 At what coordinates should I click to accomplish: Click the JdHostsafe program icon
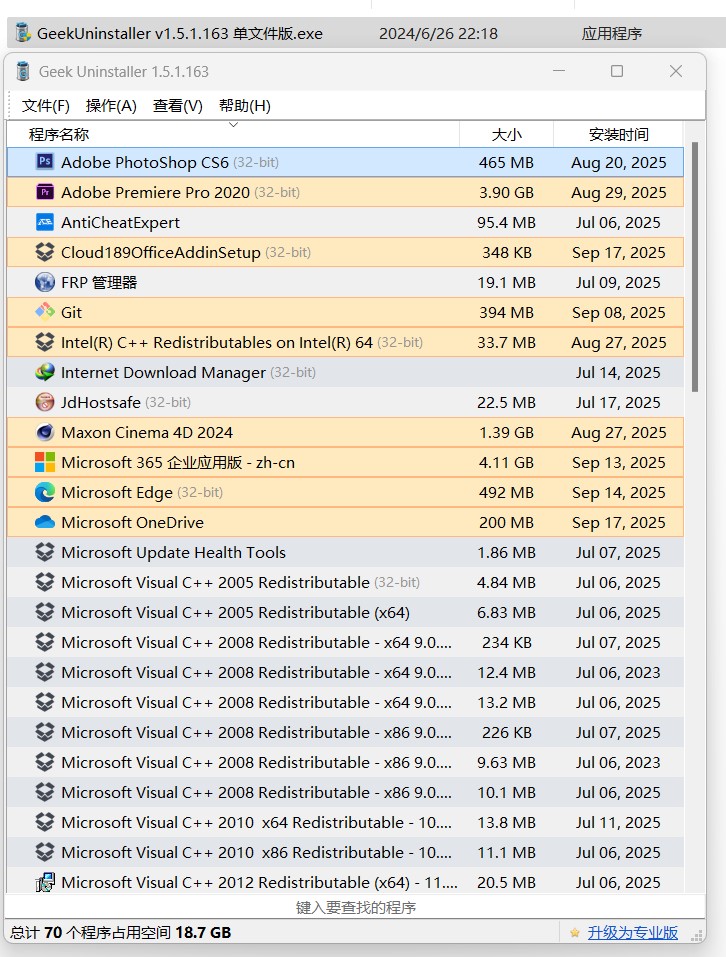(x=45, y=402)
